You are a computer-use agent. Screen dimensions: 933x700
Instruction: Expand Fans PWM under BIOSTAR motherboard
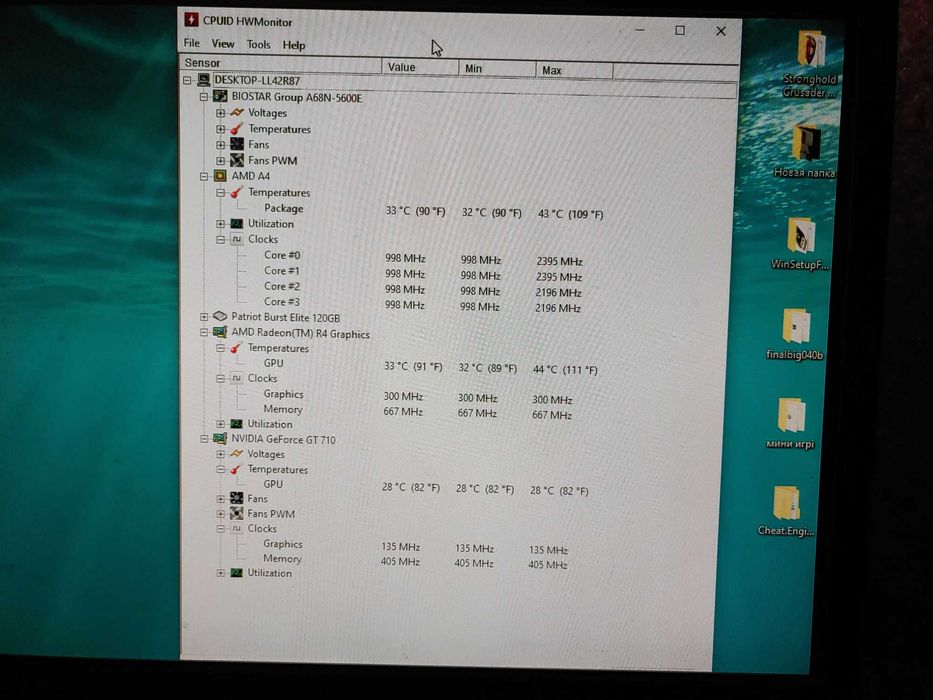[x=221, y=160]
